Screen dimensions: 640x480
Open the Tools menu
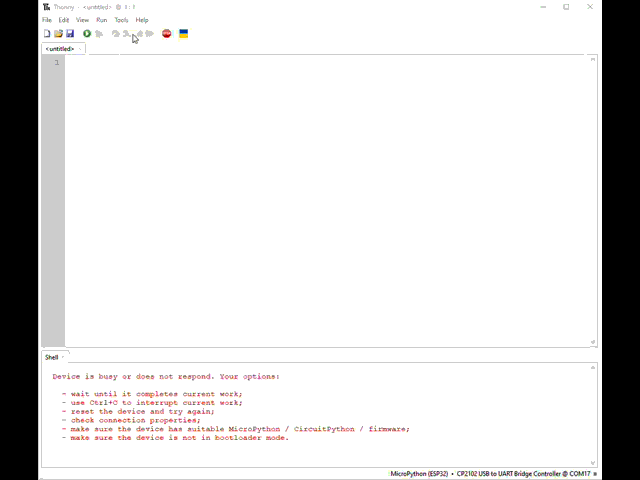point(121,20)
